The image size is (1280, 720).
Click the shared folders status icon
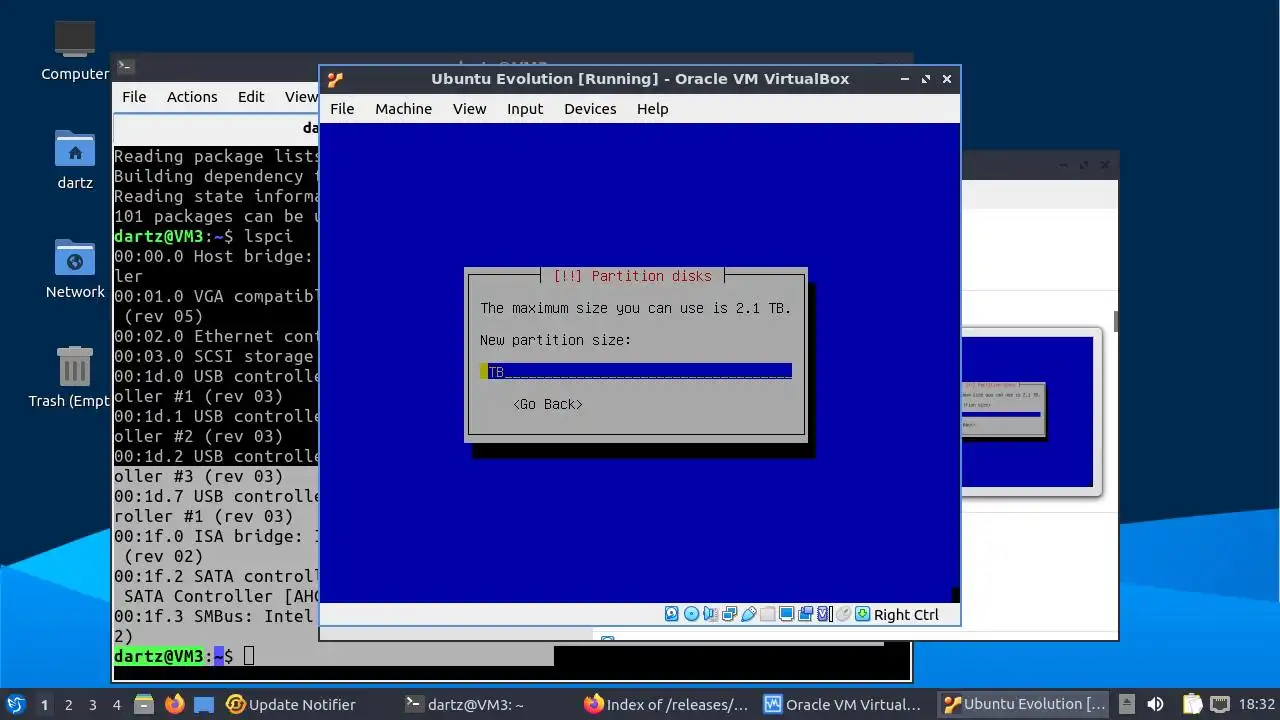tap(767, 614)
